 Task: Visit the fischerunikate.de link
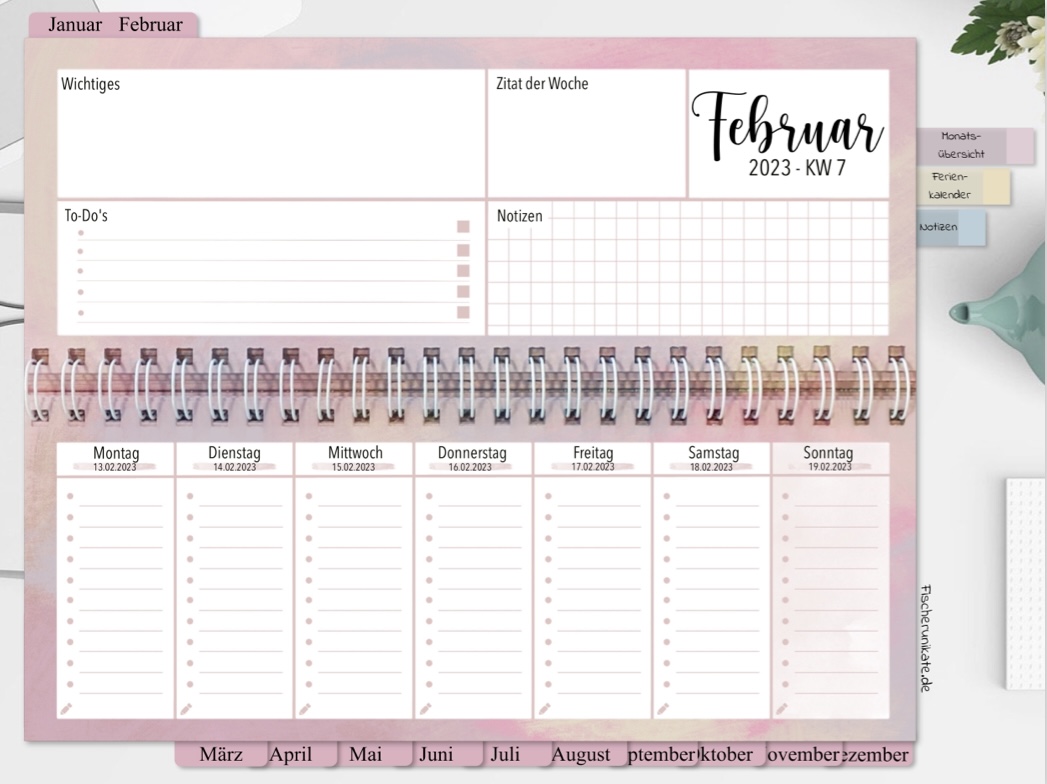click(925, 638)
